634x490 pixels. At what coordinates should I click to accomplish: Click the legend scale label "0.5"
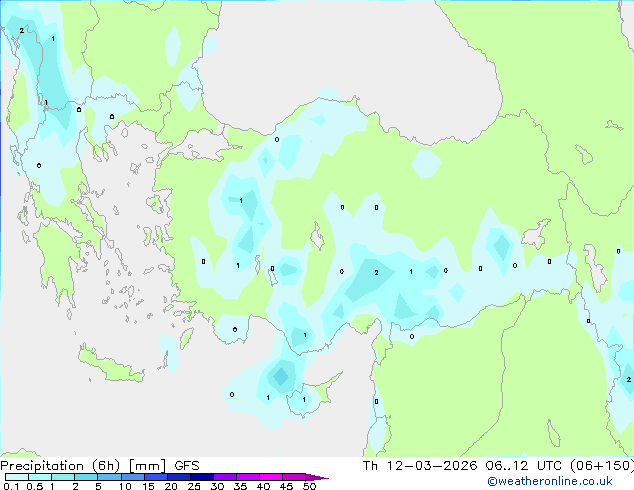click(34, 486)
